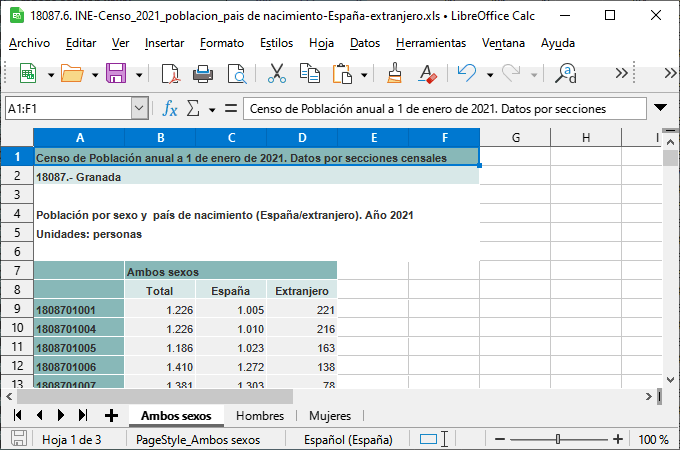The height and width of the screenshot is (450, 680).
Task: Click the Print icon in toolbar
Action: coord(203,73)
